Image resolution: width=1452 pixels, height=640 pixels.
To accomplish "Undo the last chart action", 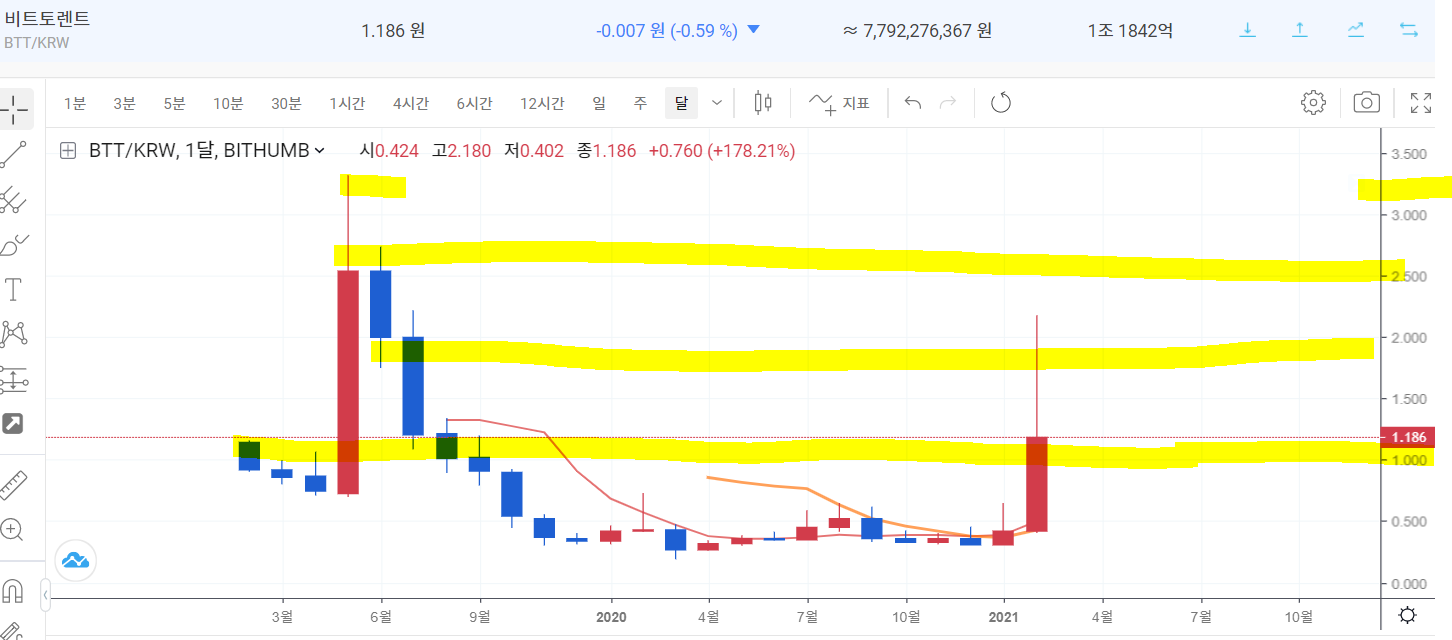I will (913, 102).
